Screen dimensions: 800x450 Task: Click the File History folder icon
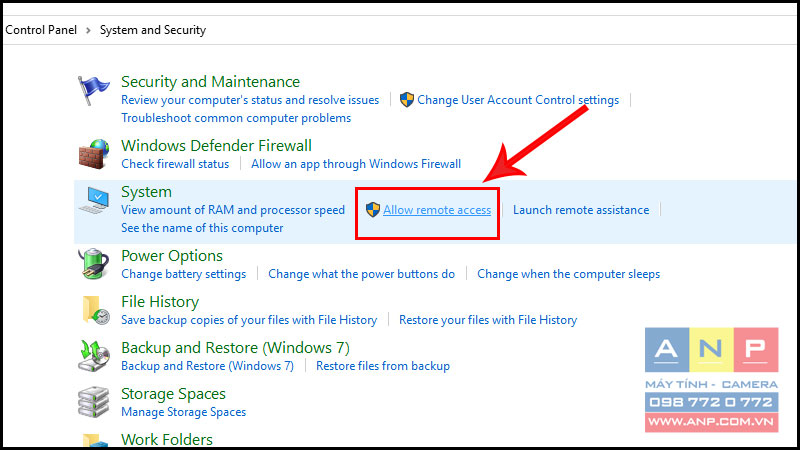click(x=95, y=310)
